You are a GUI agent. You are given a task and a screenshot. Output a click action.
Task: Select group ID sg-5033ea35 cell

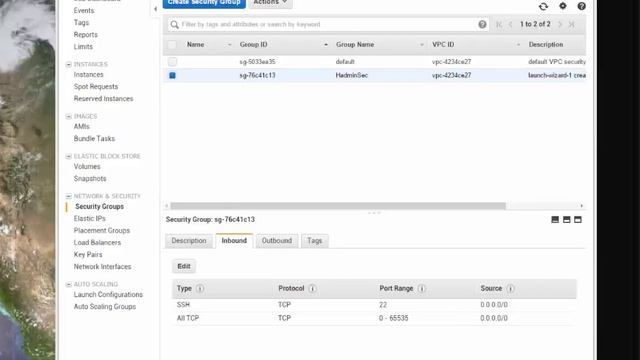coord(257,62)
